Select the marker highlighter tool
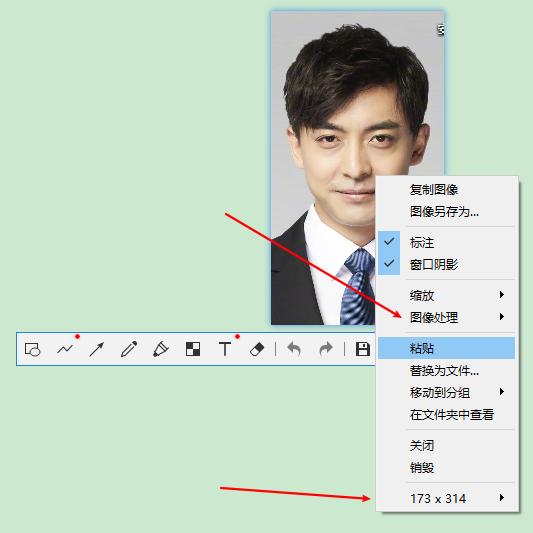Screen dimensions: 533x533 161,349
